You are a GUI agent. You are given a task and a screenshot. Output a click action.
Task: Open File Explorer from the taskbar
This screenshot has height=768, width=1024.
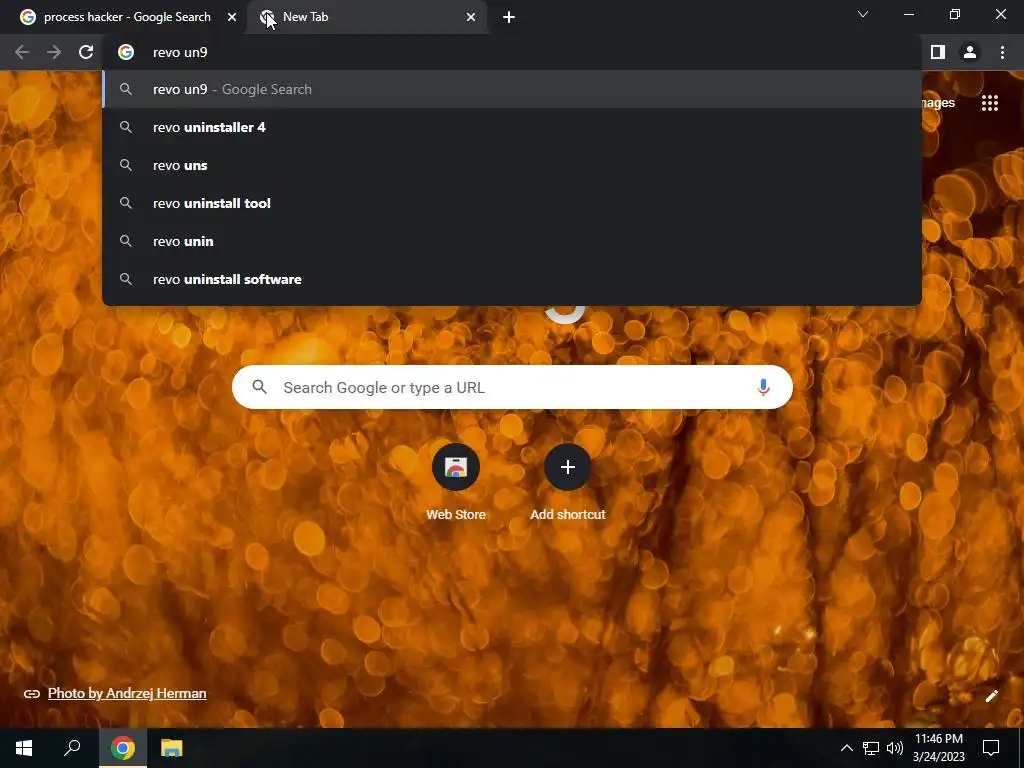coord(172,748)
